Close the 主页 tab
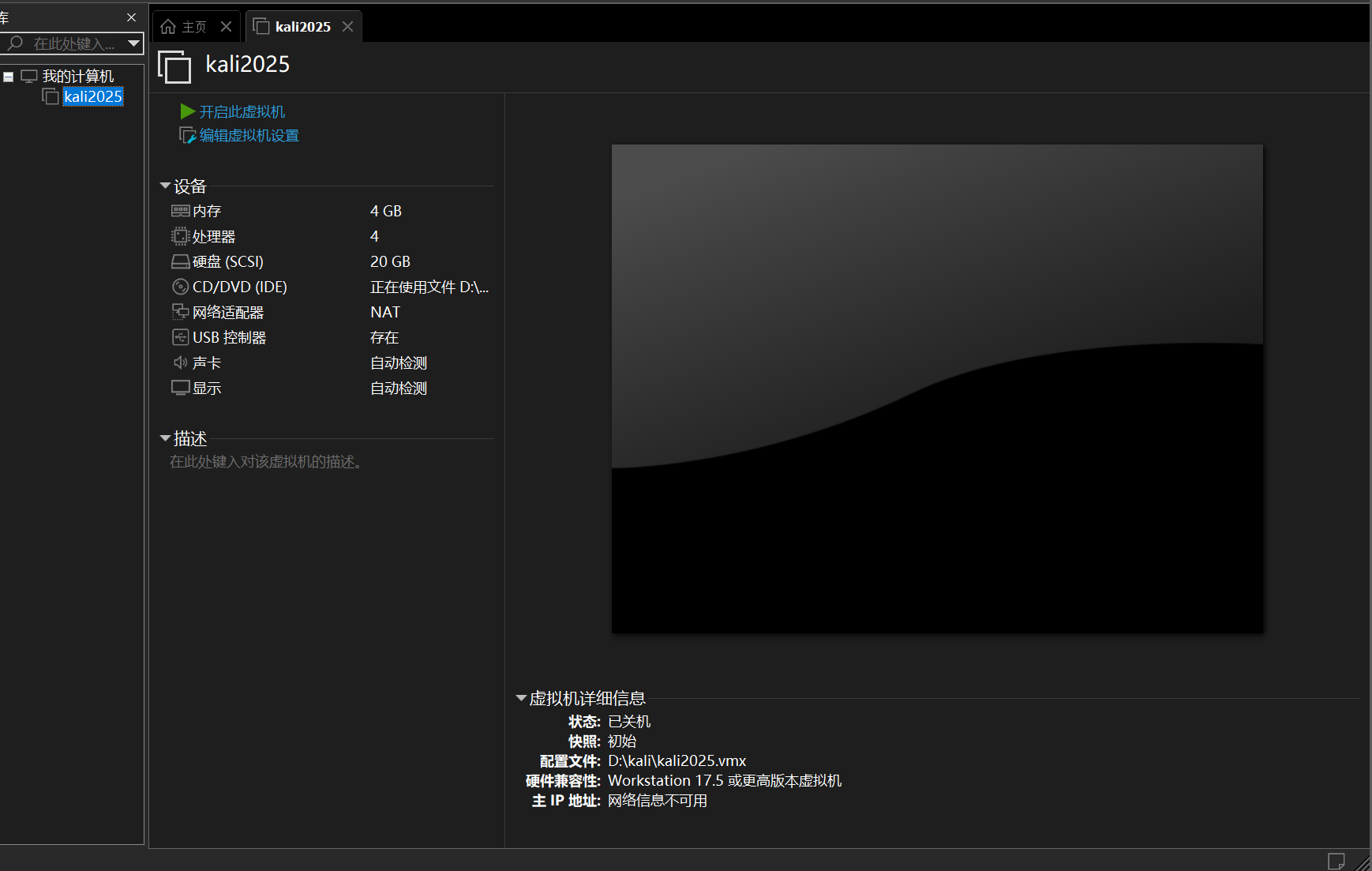 tap(227, 27)
